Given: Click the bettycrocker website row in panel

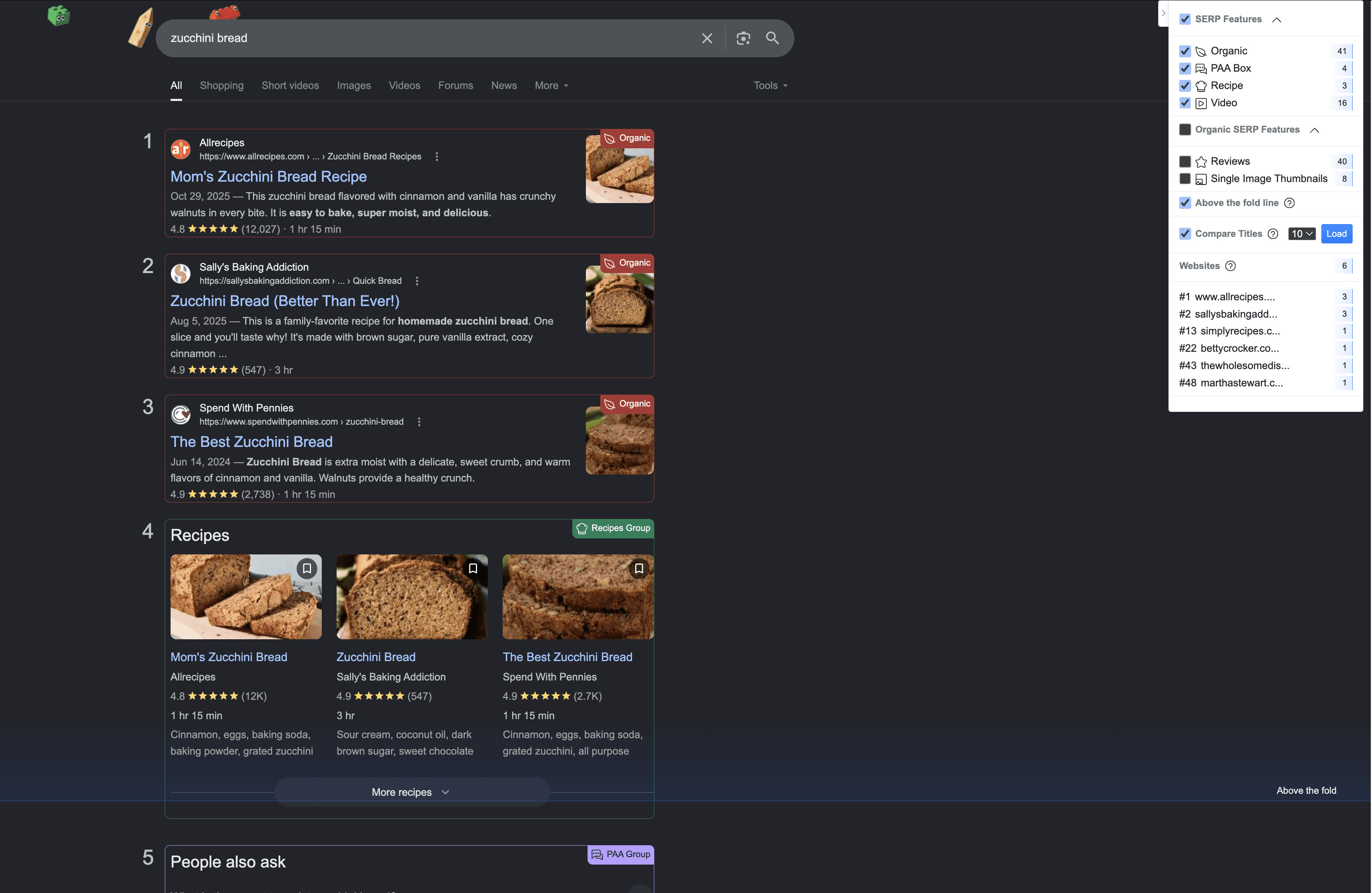Looking at the screenshot, I should tap(1265, 348).
